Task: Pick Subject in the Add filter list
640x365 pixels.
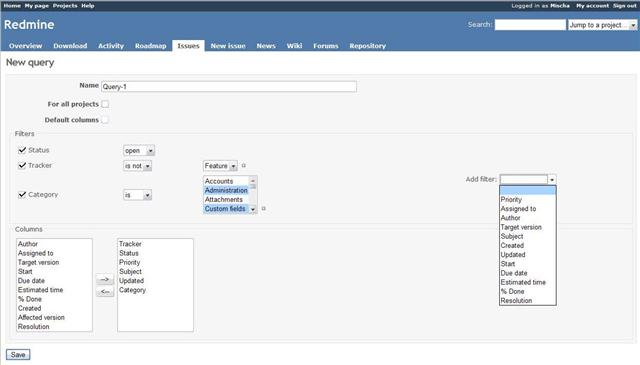Action: pos(527,236)
